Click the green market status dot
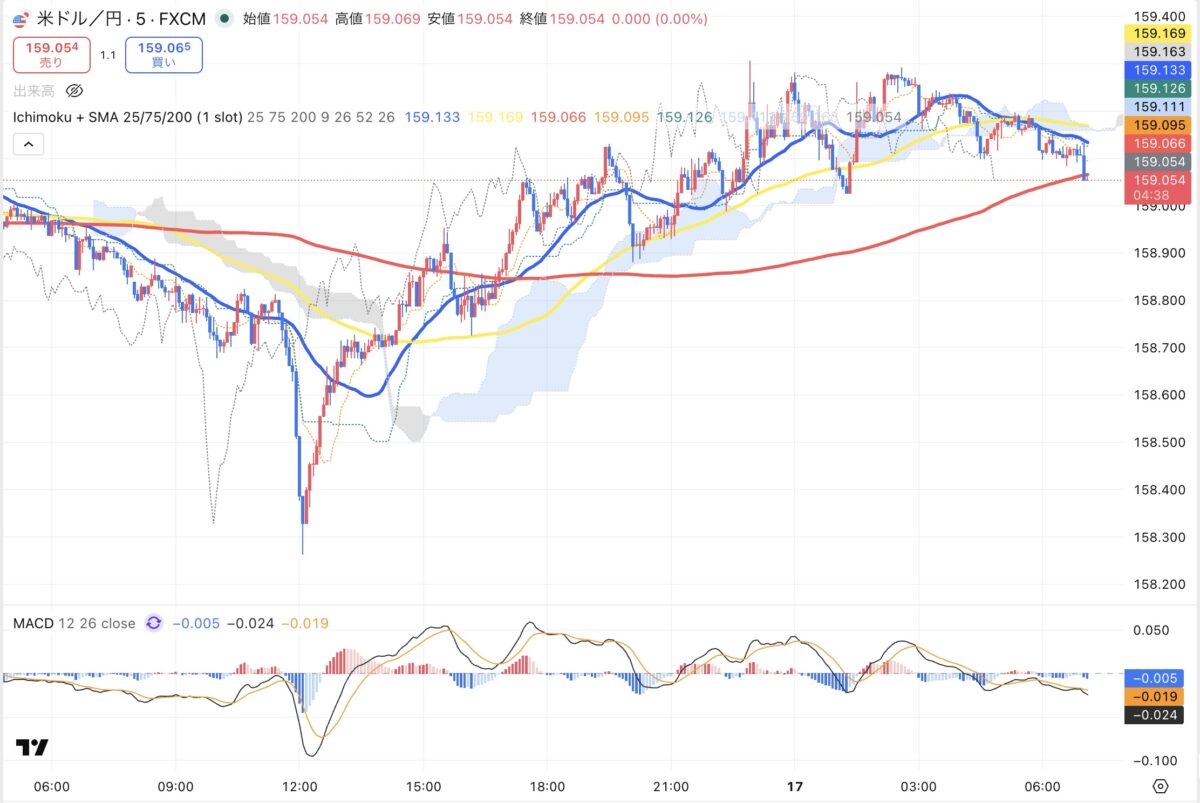Image resolution: width=1200 pixels, height=803 pixels. tap(223, 19)
